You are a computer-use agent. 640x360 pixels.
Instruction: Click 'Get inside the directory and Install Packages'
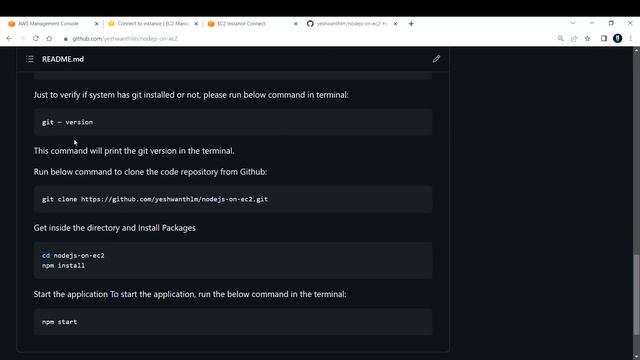(115, 228)
